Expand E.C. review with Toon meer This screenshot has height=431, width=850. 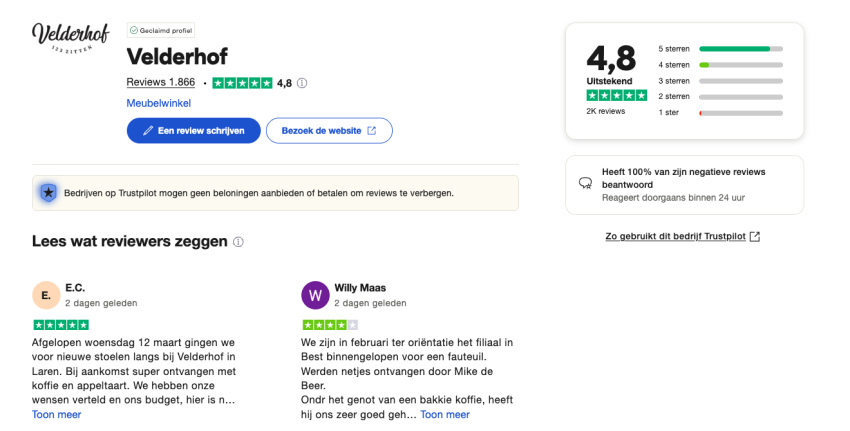[56, 414]
